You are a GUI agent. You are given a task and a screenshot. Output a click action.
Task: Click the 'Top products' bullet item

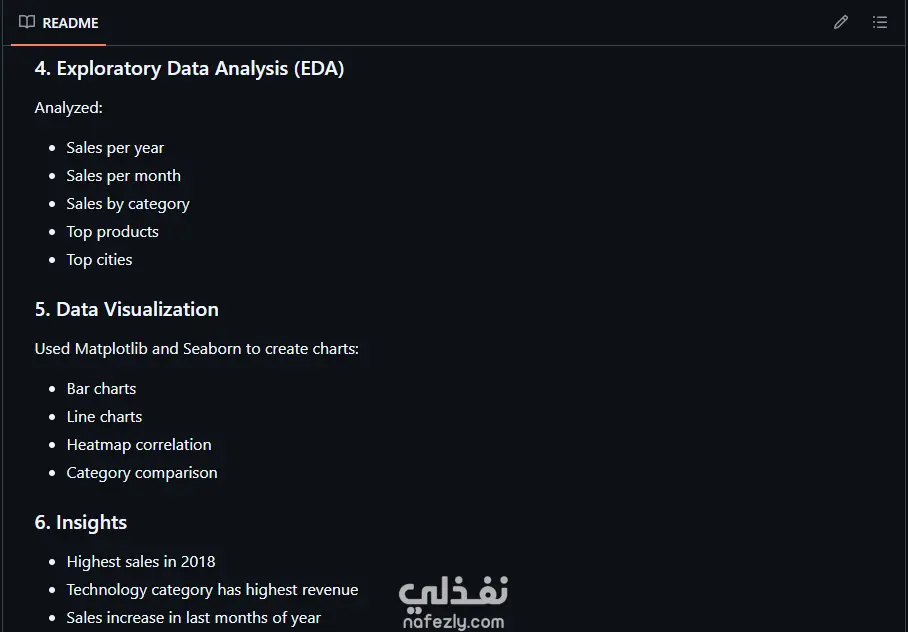point(112,232)
